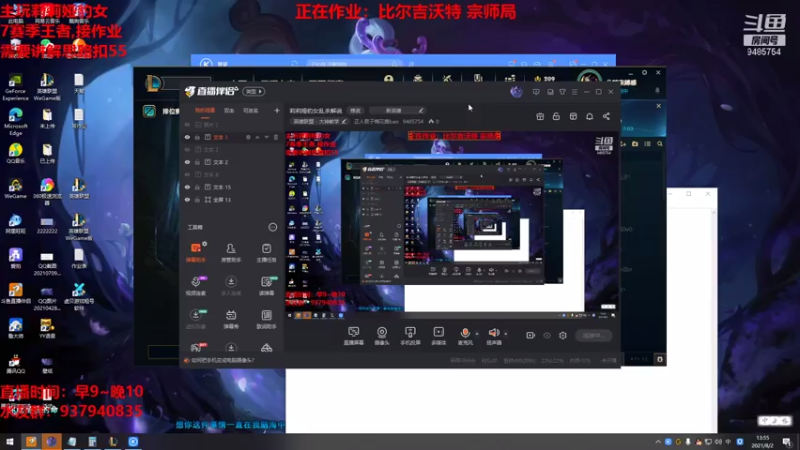
Task: Show the hidden 图片 2 layer
Action: pos(187,125)
